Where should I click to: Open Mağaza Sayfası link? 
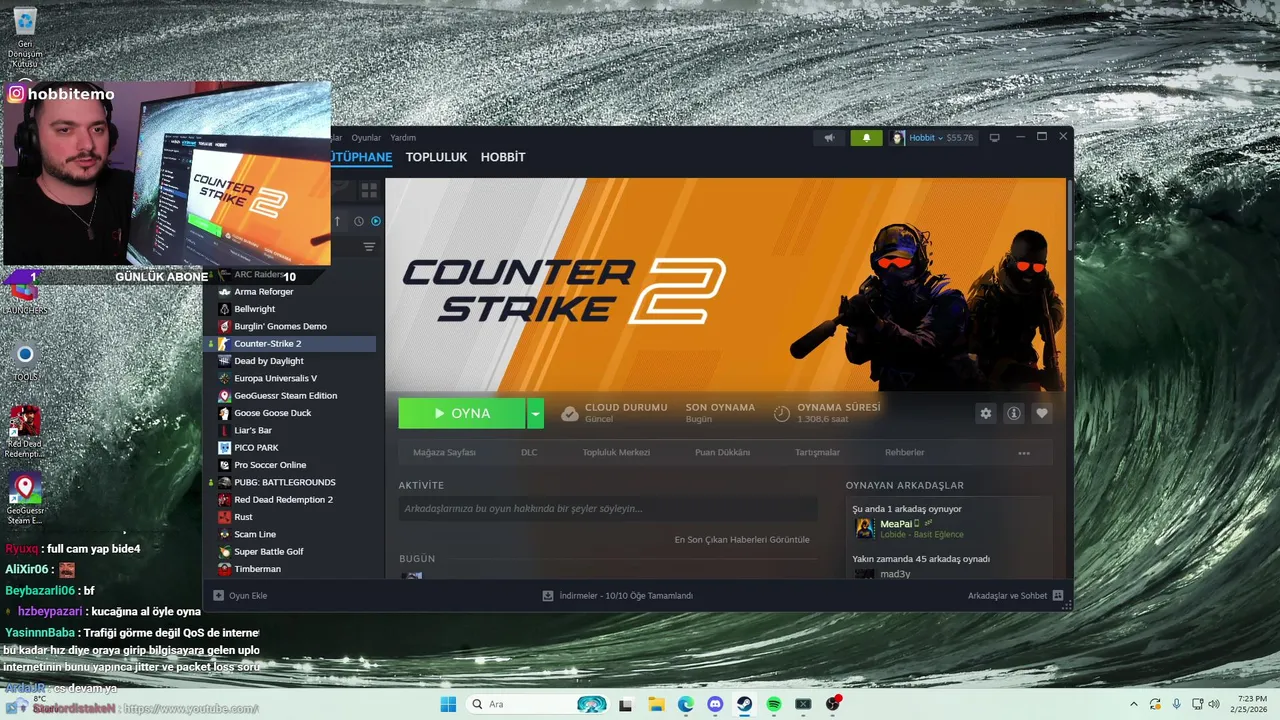(x=444, y=453)
